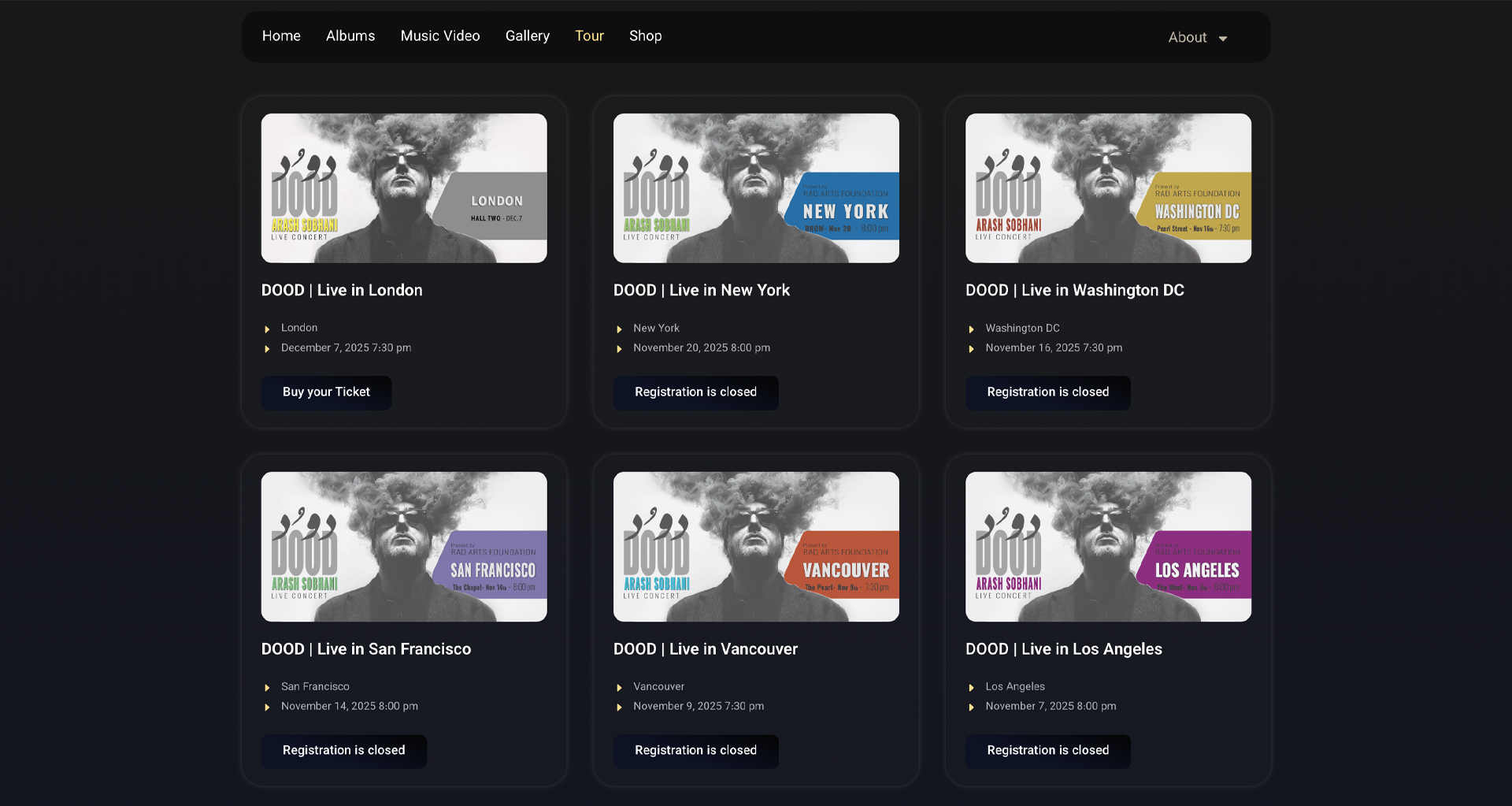Open DOOD | Live in Los Angeles title

click(x=1064, y=649)
